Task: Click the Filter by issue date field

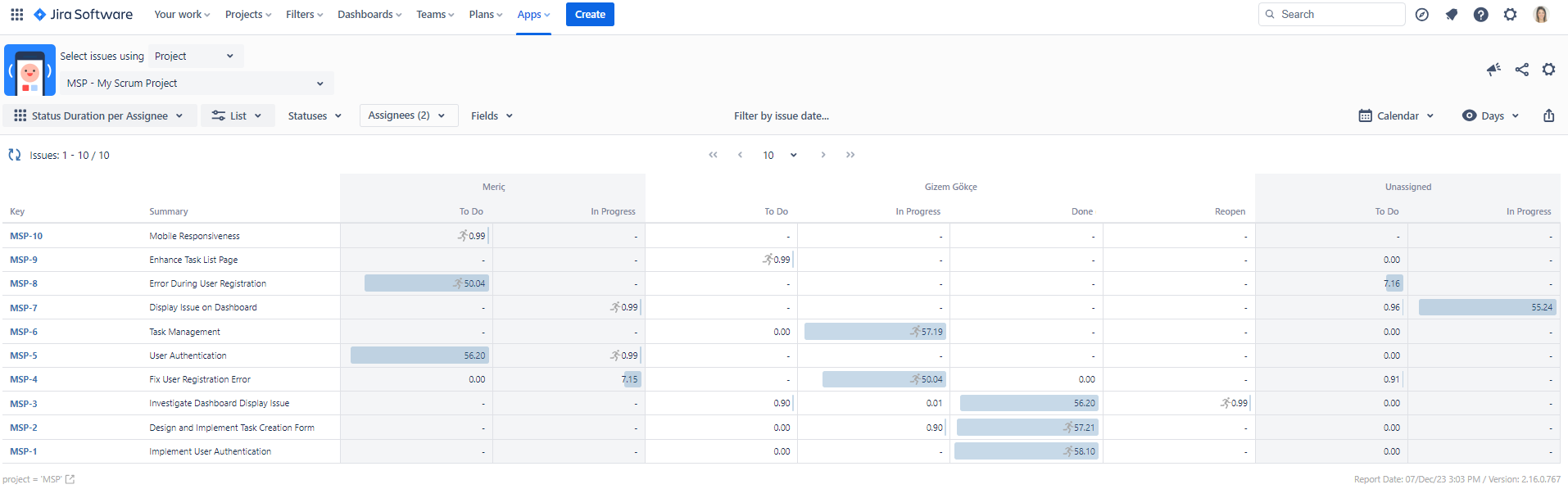Action: tap(781, 115)
